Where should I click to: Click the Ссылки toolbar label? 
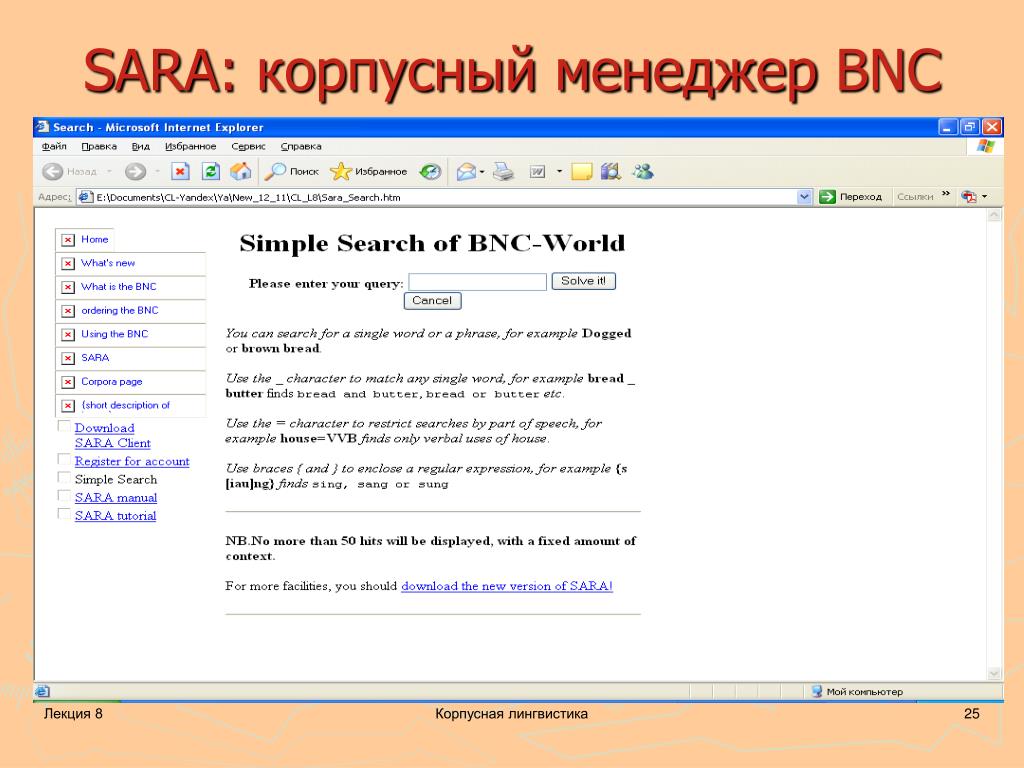(915, 197)
